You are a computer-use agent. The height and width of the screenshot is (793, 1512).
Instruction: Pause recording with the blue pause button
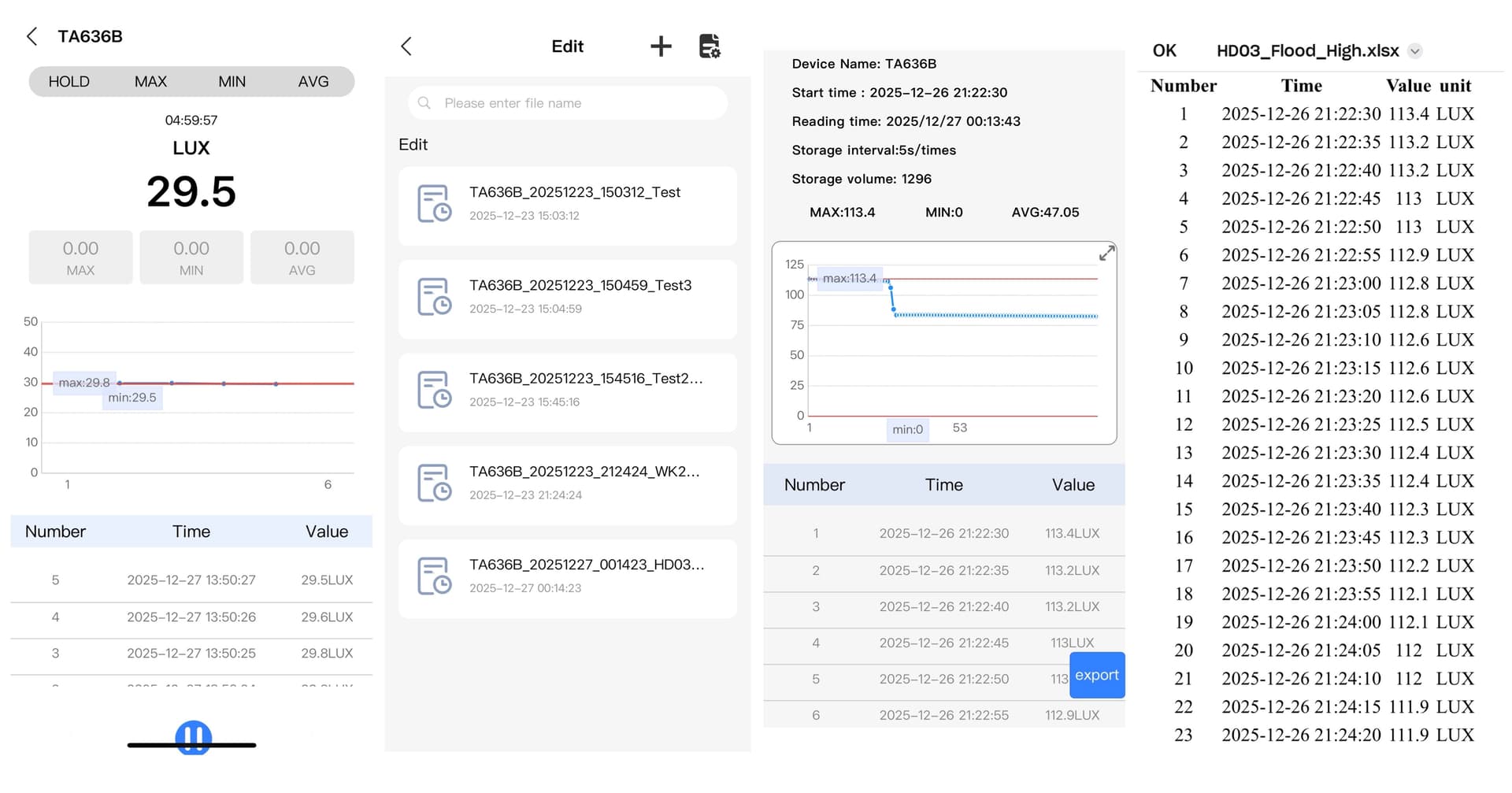click(193, 737)
